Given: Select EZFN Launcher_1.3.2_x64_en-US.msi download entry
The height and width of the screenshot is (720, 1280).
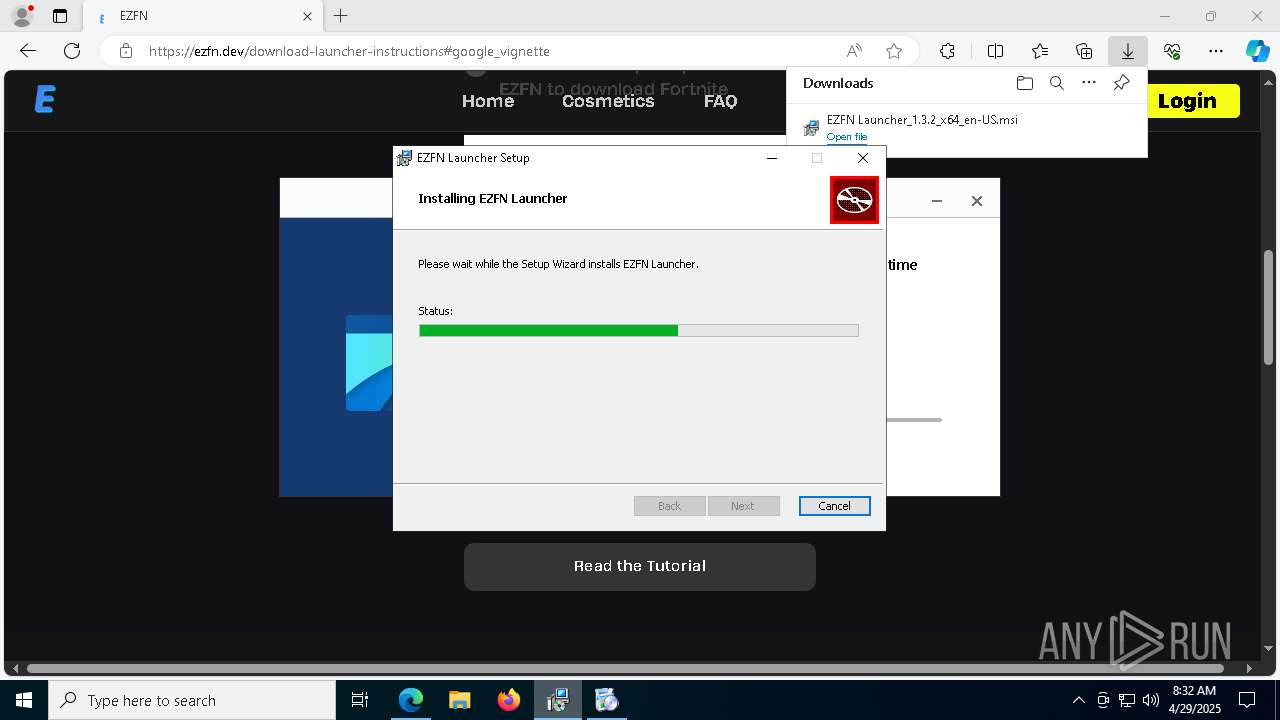Looking at the screenshot, I should [967, 127].
